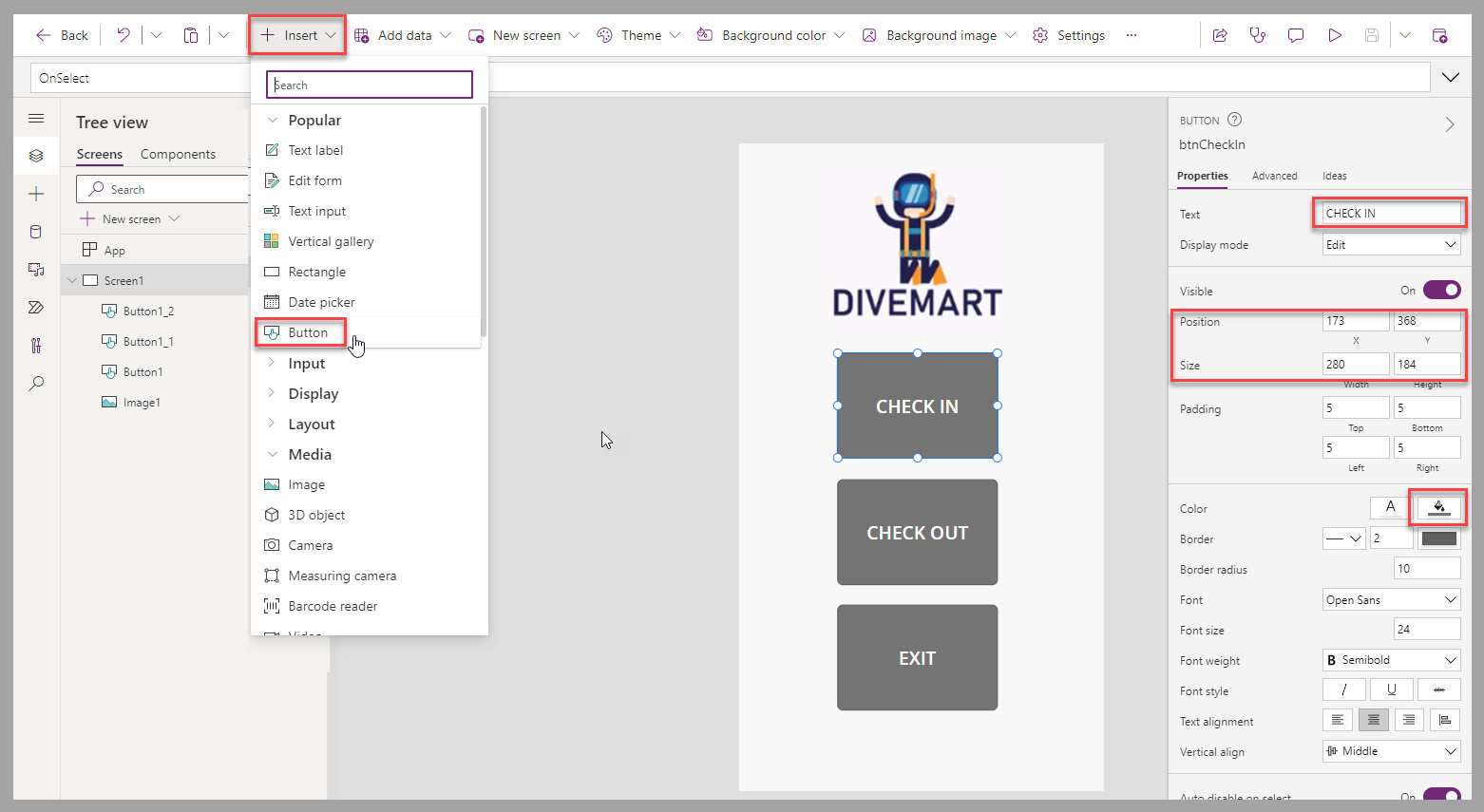Turn off the Visible toggle for btnCheckIn
Viewport: 1484px width, 812px height.
pyautogui.click(x=1442, y=290)
